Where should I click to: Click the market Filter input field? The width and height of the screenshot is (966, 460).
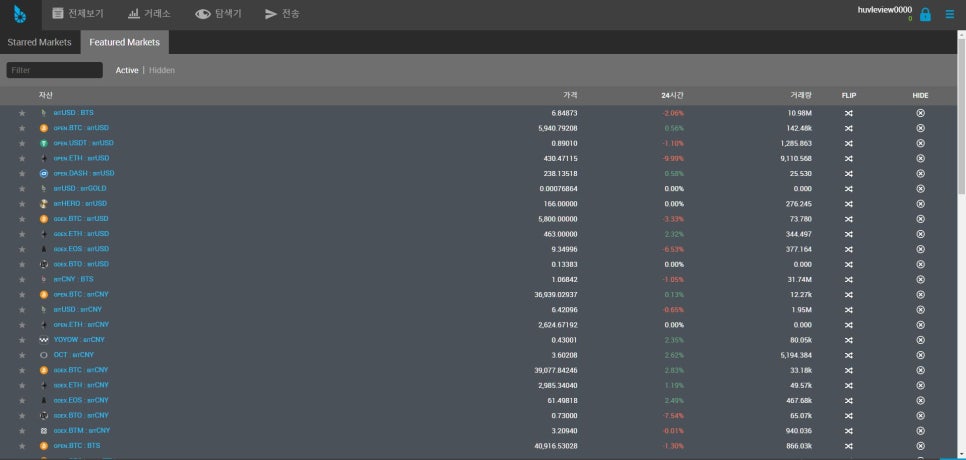pos(54,70)
